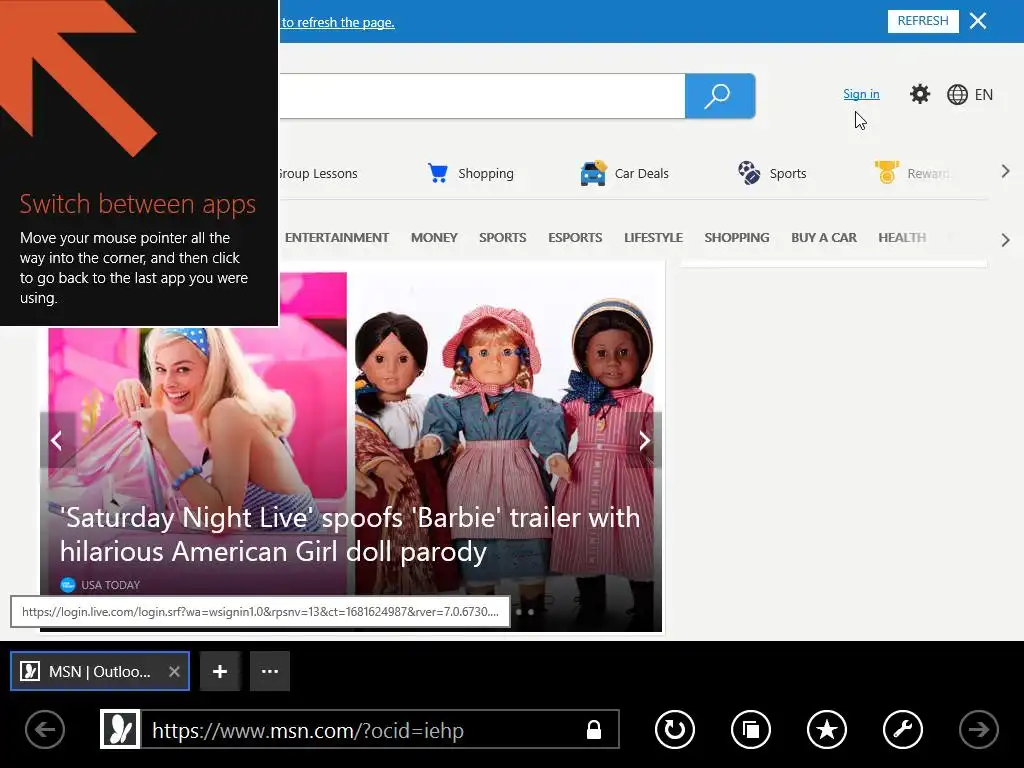This screenshot has width=1024, height=768.
Task: Open the ESPORTS category
Action: [575, 238]
